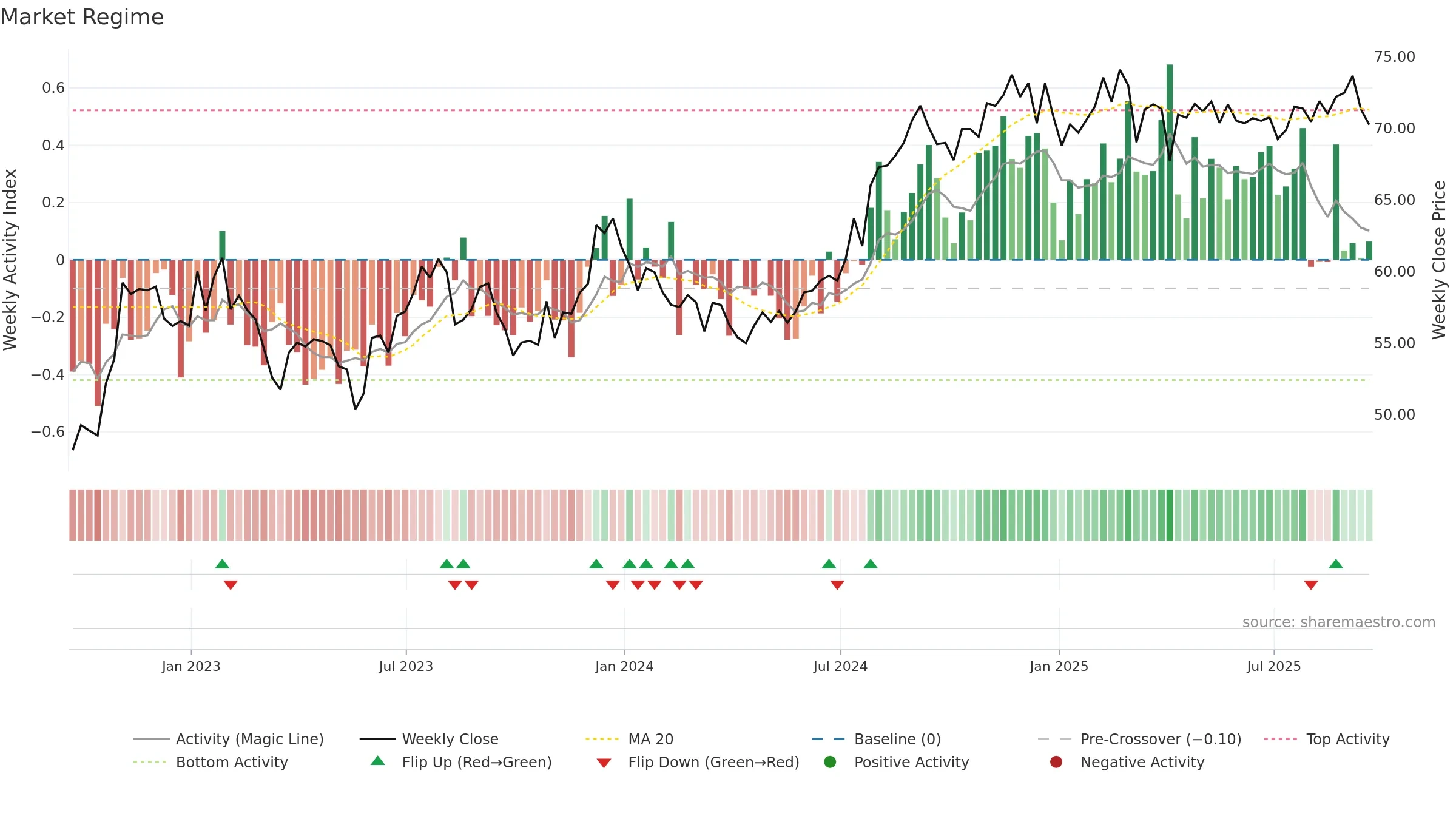The height and width of the screenshot is (819, 1456).
Task: Hide the MA 20 series via legend
Action: [x=629, y=739]
